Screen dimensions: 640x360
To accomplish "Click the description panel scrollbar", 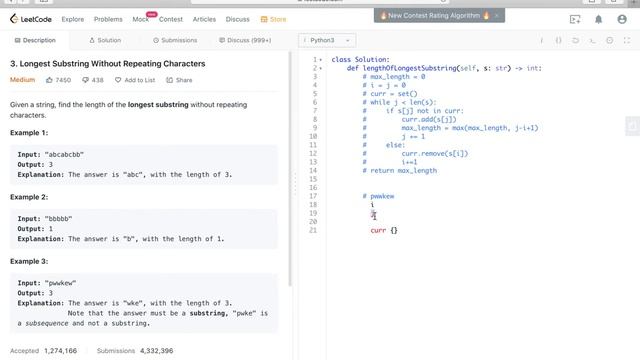I will point(290,169).
